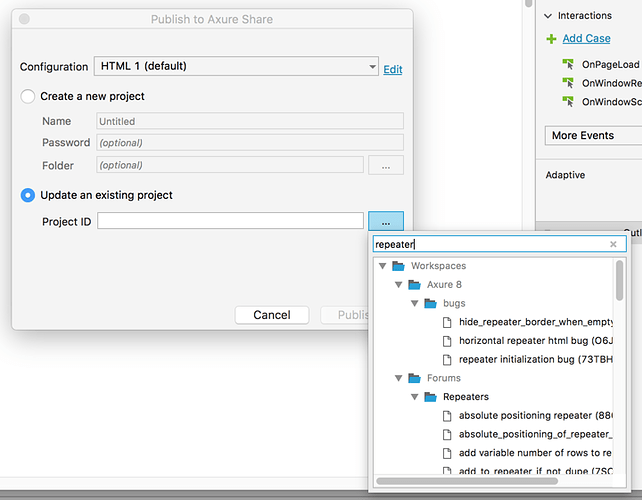
Task: Click the Workspaces label in the tree
Action: tap(439, 266)
